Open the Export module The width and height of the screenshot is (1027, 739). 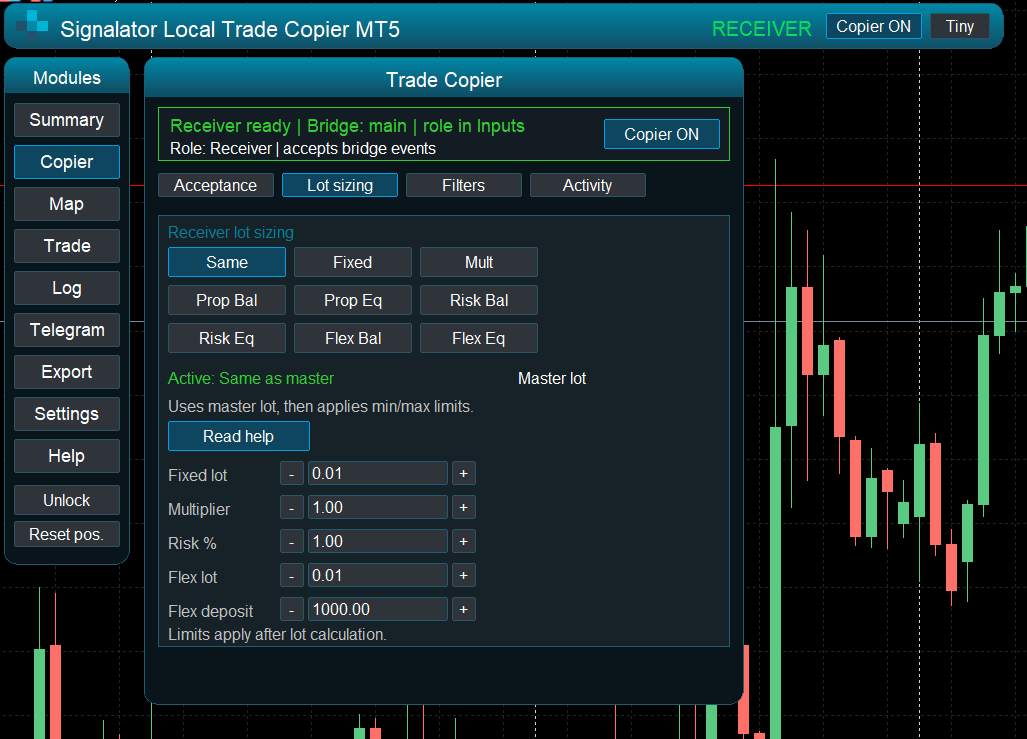pyautogui.click(x=67, y=371)
